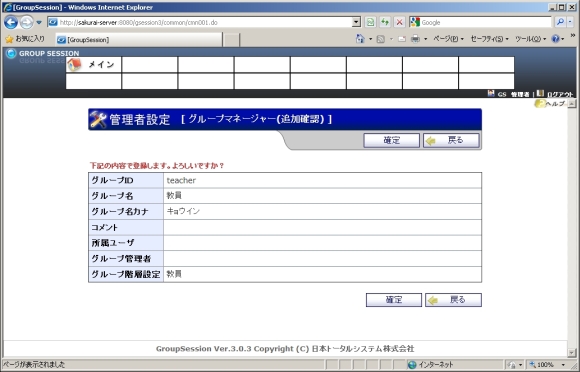Screen dimensions: 580x372
Task: Click the home icon in IE toolbar
Action: tap(360, 38)
